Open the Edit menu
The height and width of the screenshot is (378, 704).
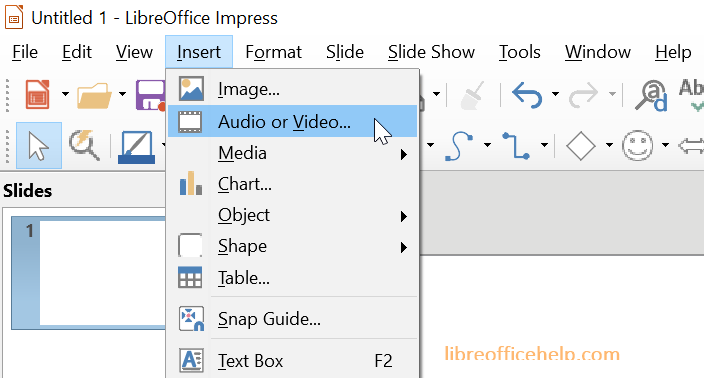pyautogui.click(x=77, y=52)
